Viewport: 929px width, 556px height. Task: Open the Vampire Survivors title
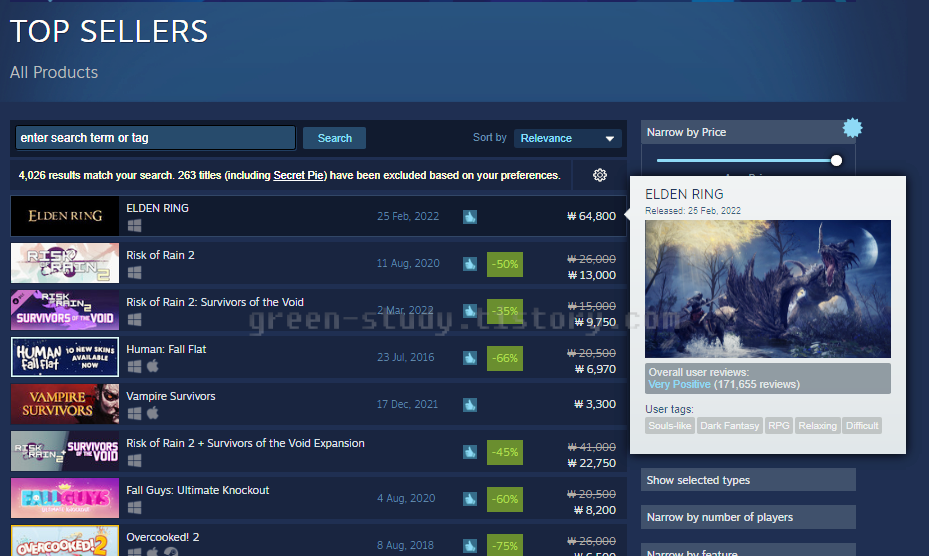(171, 396)
